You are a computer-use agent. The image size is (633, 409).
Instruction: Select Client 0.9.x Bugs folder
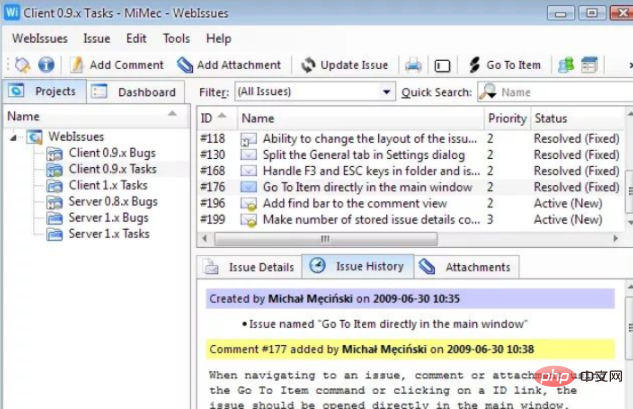[x=112, y=153]
